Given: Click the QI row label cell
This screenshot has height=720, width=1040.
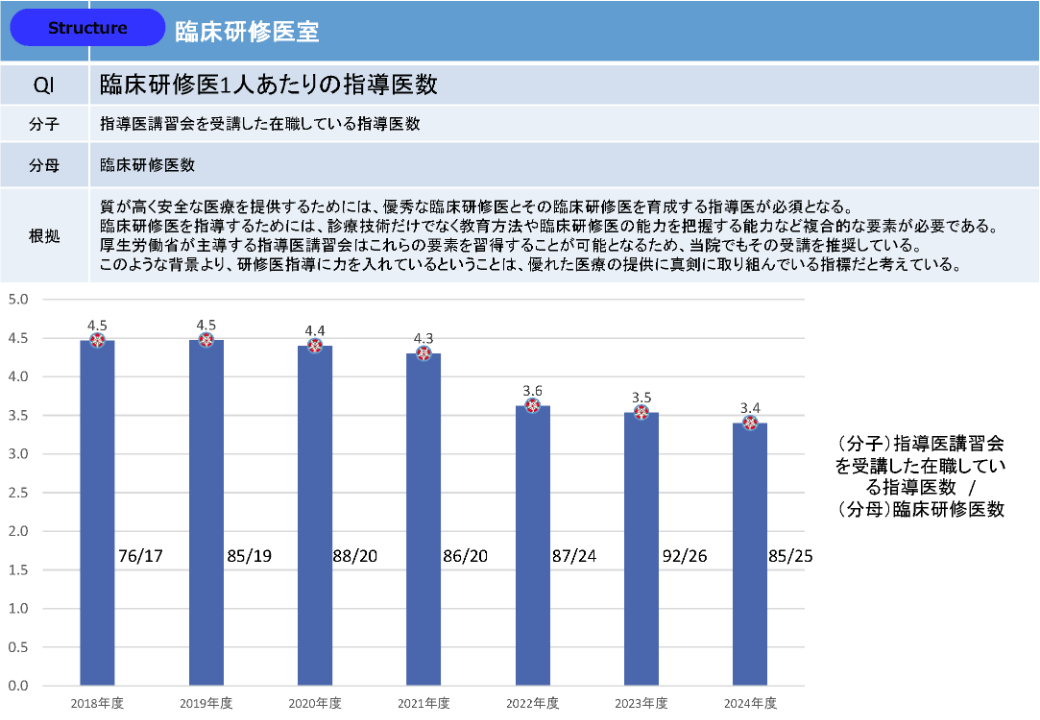Looking at the screenshot, I should [x=44, y=85].
